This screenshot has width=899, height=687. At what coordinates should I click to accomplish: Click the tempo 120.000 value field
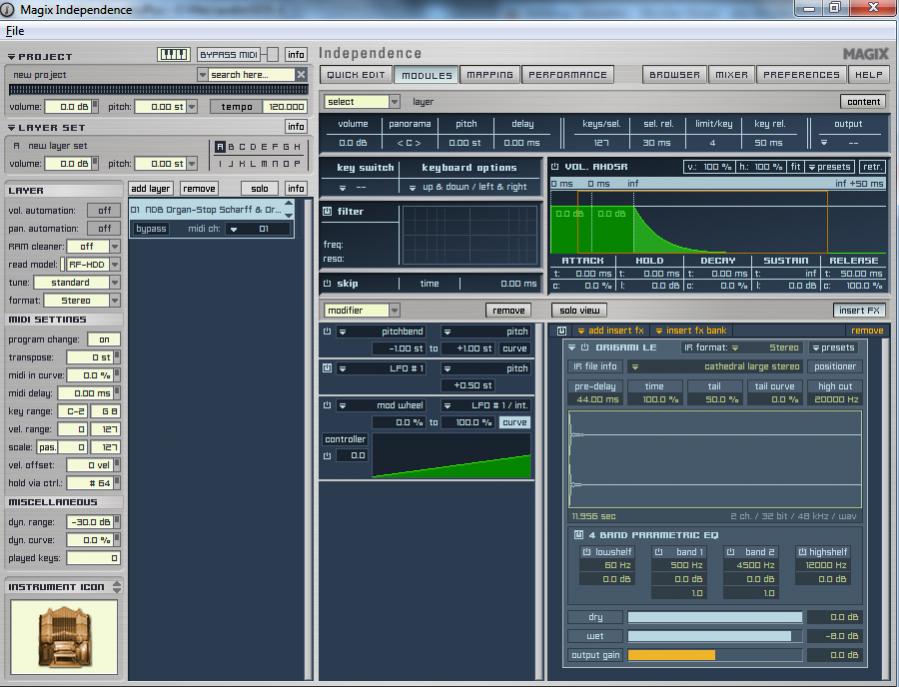coord(286,107)
